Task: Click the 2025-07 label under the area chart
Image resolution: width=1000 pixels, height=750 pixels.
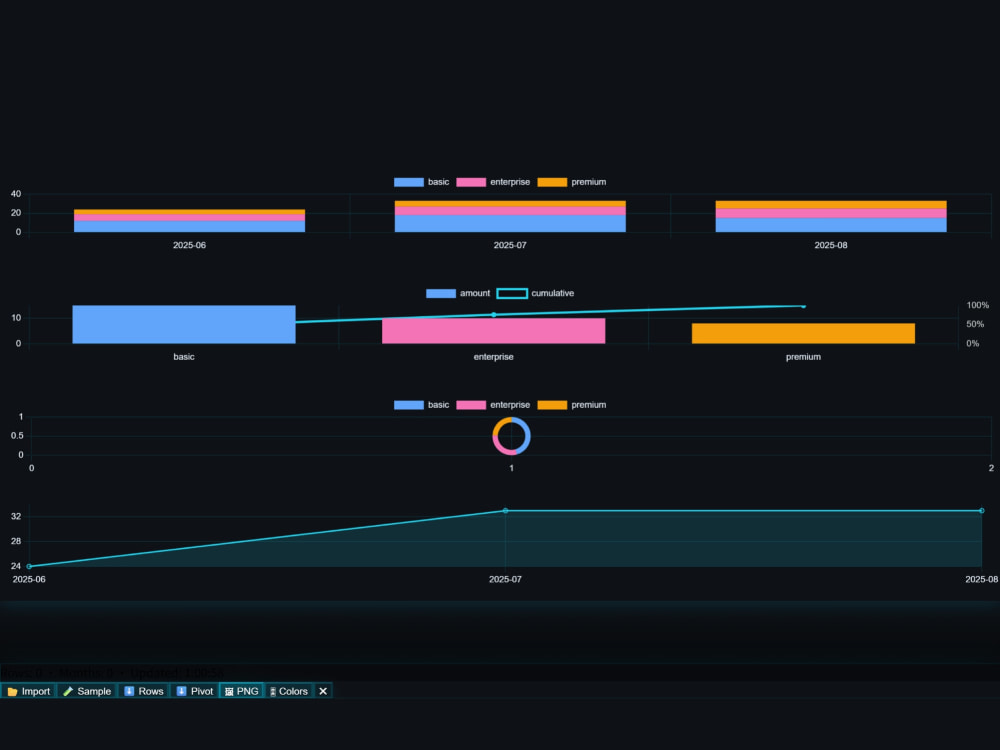Action: [505, 580]
